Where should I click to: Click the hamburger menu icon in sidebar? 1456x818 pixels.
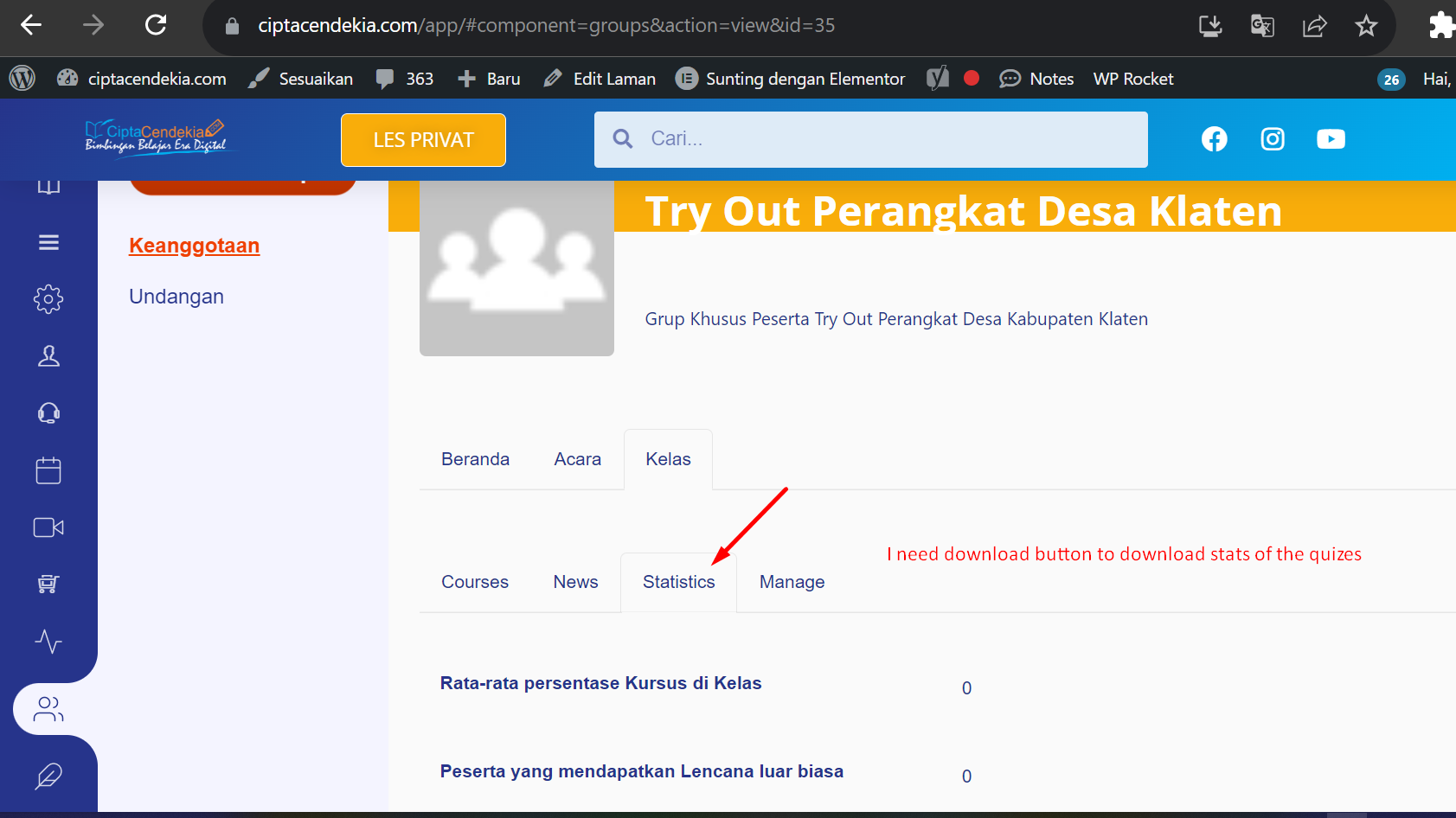pyautogui.click(x=48, y=242)
